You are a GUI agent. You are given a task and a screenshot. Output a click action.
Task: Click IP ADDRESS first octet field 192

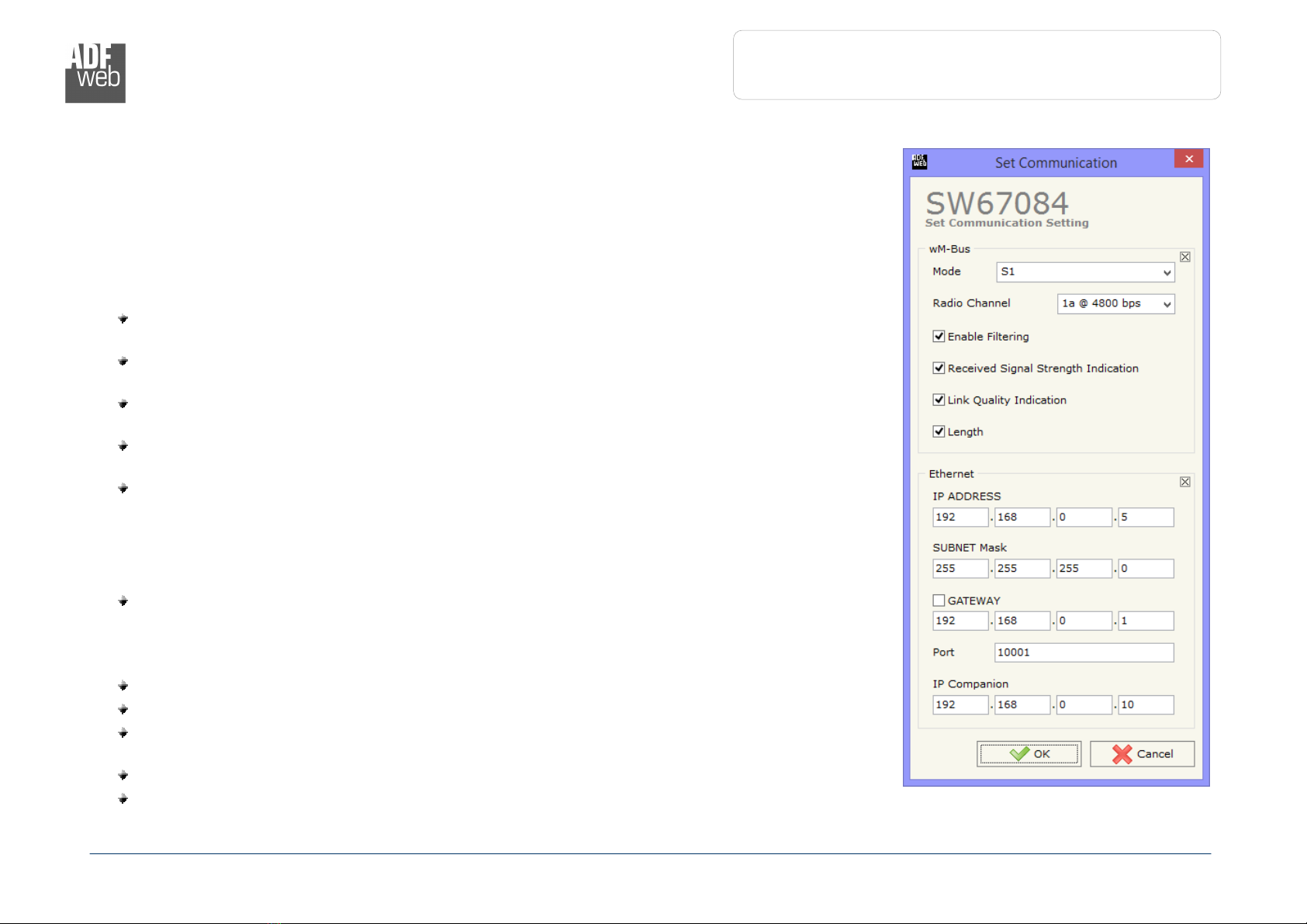tap(960, 517)
